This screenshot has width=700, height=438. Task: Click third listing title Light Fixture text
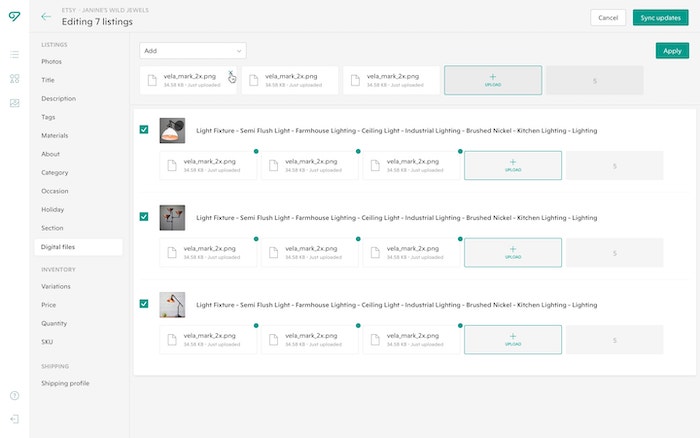pyautogui.click(x=396, y=305)
